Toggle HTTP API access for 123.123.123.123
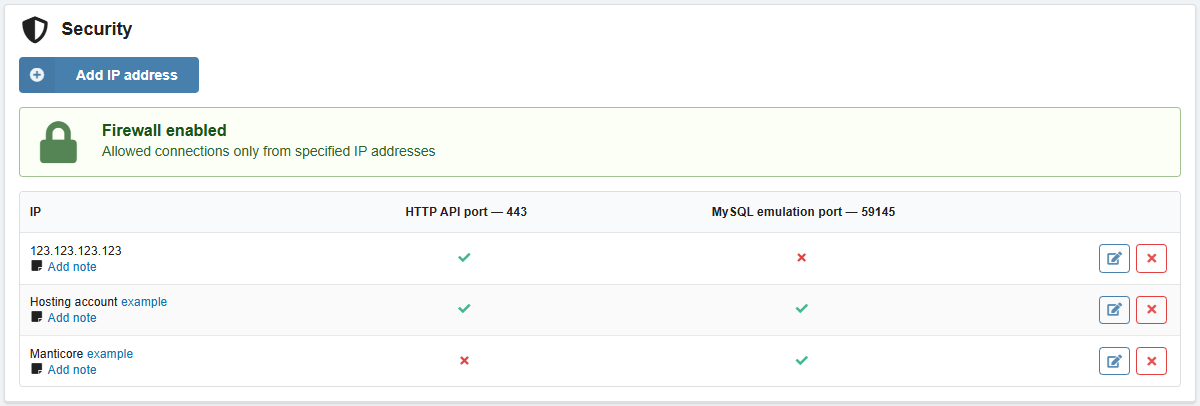1200x406 pixels. pyautogui.click(x=464, y=258)
